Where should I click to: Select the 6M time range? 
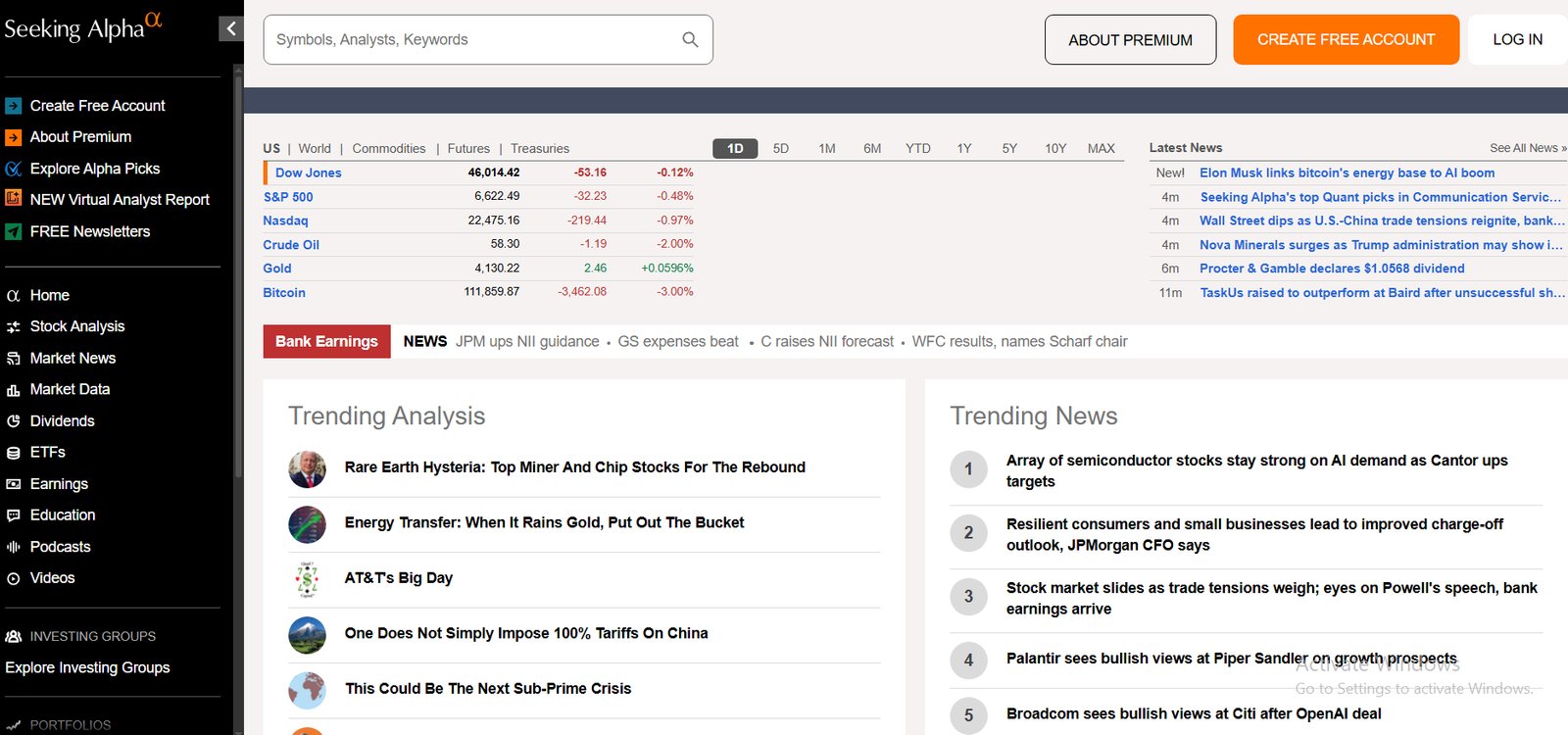[872, 149]
